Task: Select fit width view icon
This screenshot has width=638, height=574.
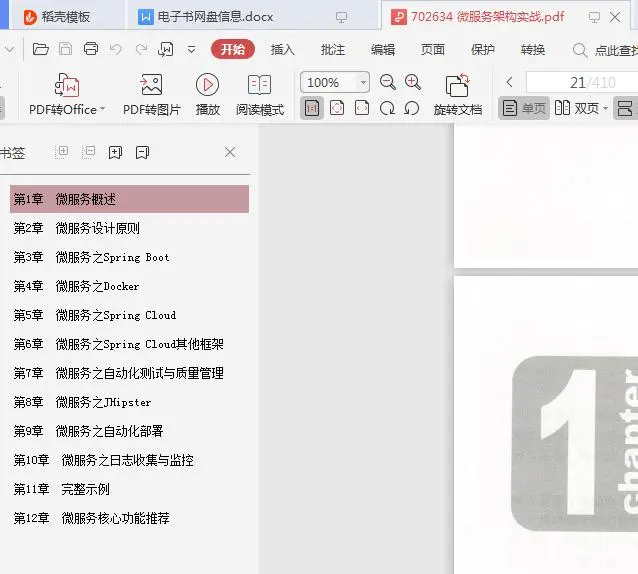Action: (x=362, y=108)
